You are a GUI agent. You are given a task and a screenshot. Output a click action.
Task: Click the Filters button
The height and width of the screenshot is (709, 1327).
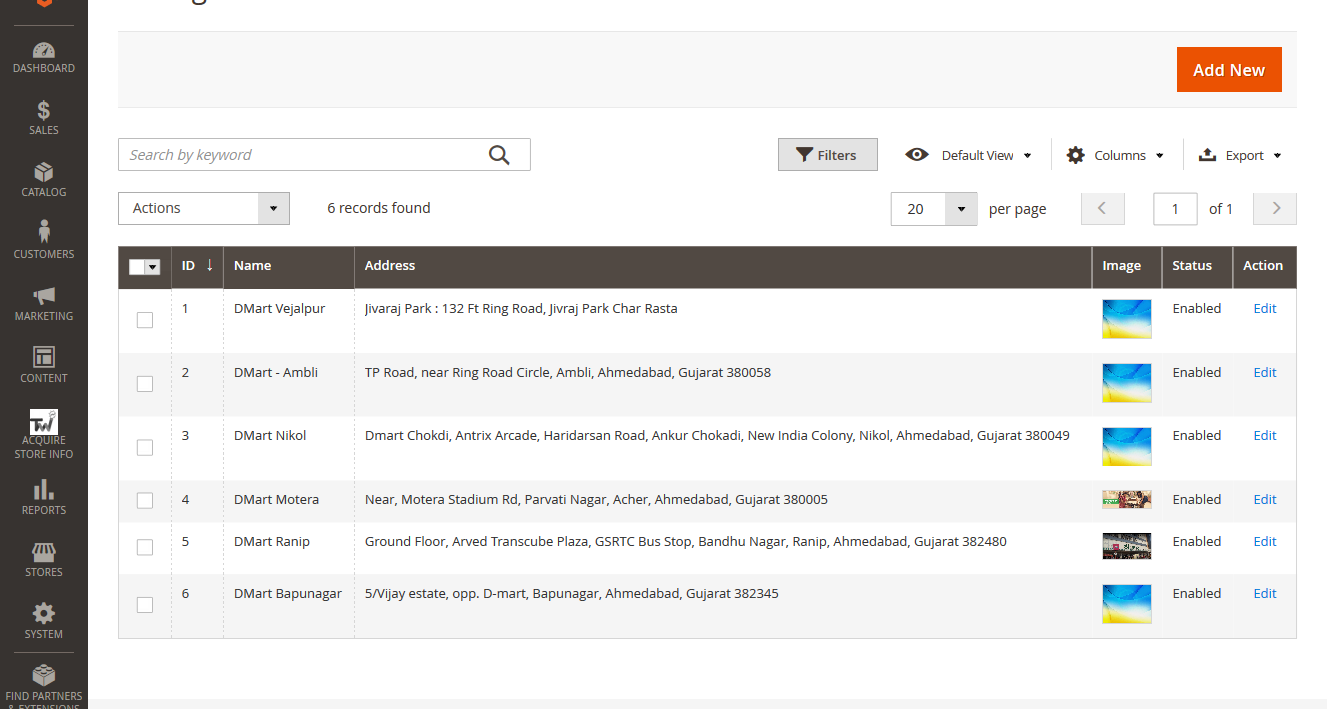[x=828, y=155]
